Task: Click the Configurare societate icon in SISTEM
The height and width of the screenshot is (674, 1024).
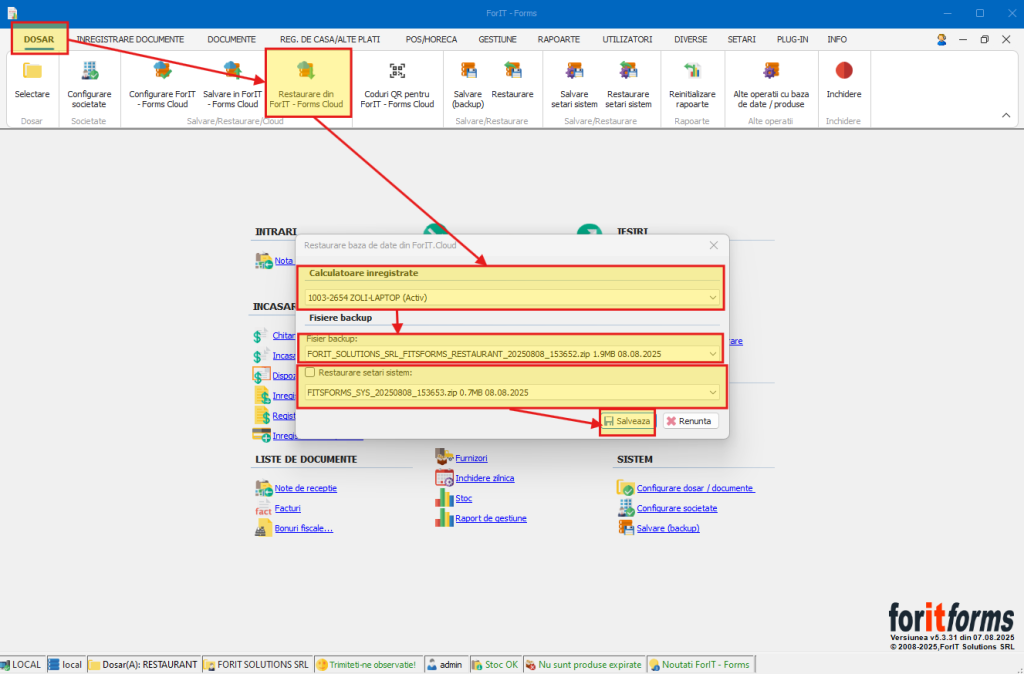Action: click(x=626, y=508)
